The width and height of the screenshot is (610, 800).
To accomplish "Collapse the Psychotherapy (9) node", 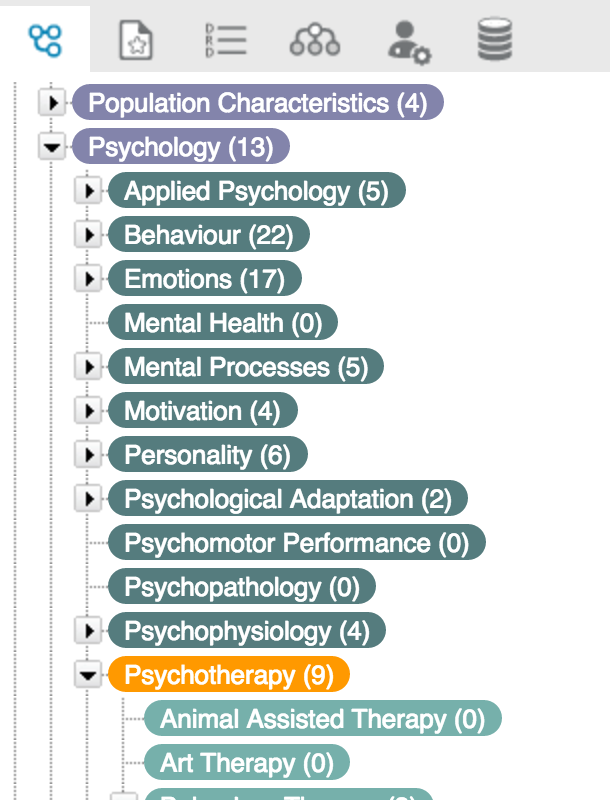I will 88,675.
